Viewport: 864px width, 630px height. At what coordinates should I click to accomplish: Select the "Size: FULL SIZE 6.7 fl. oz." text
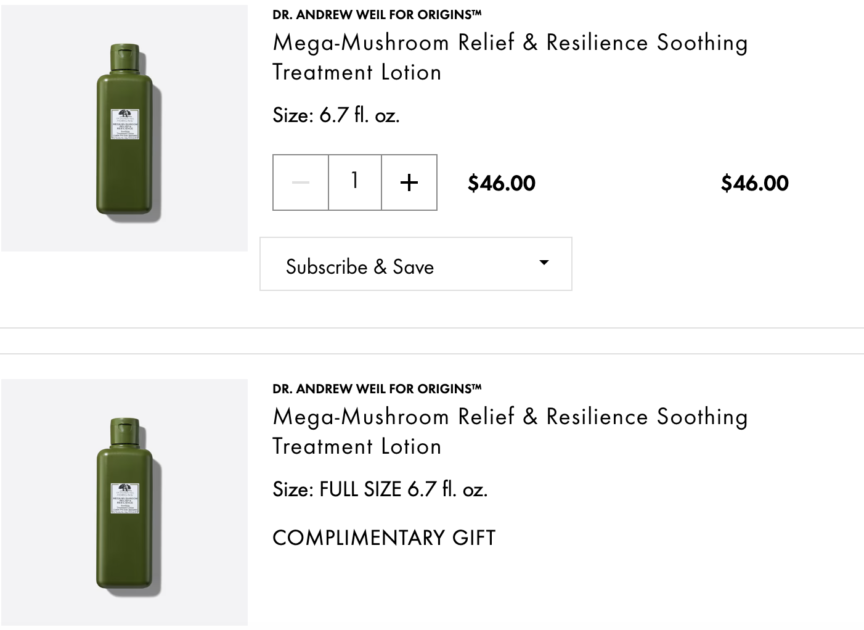[380, 489]
